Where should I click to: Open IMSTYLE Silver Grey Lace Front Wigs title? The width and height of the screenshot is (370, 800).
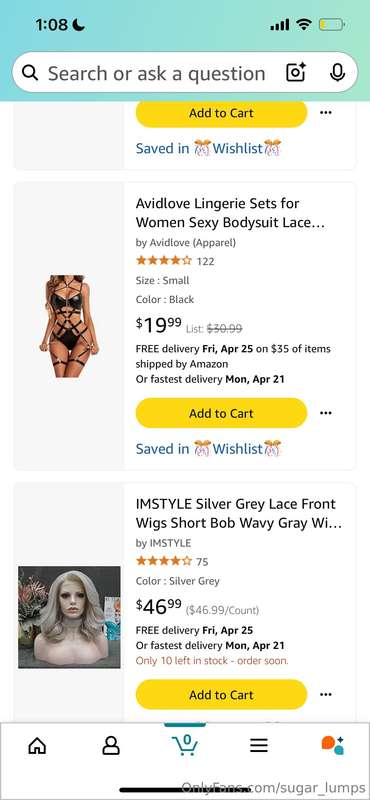(238, 513)
